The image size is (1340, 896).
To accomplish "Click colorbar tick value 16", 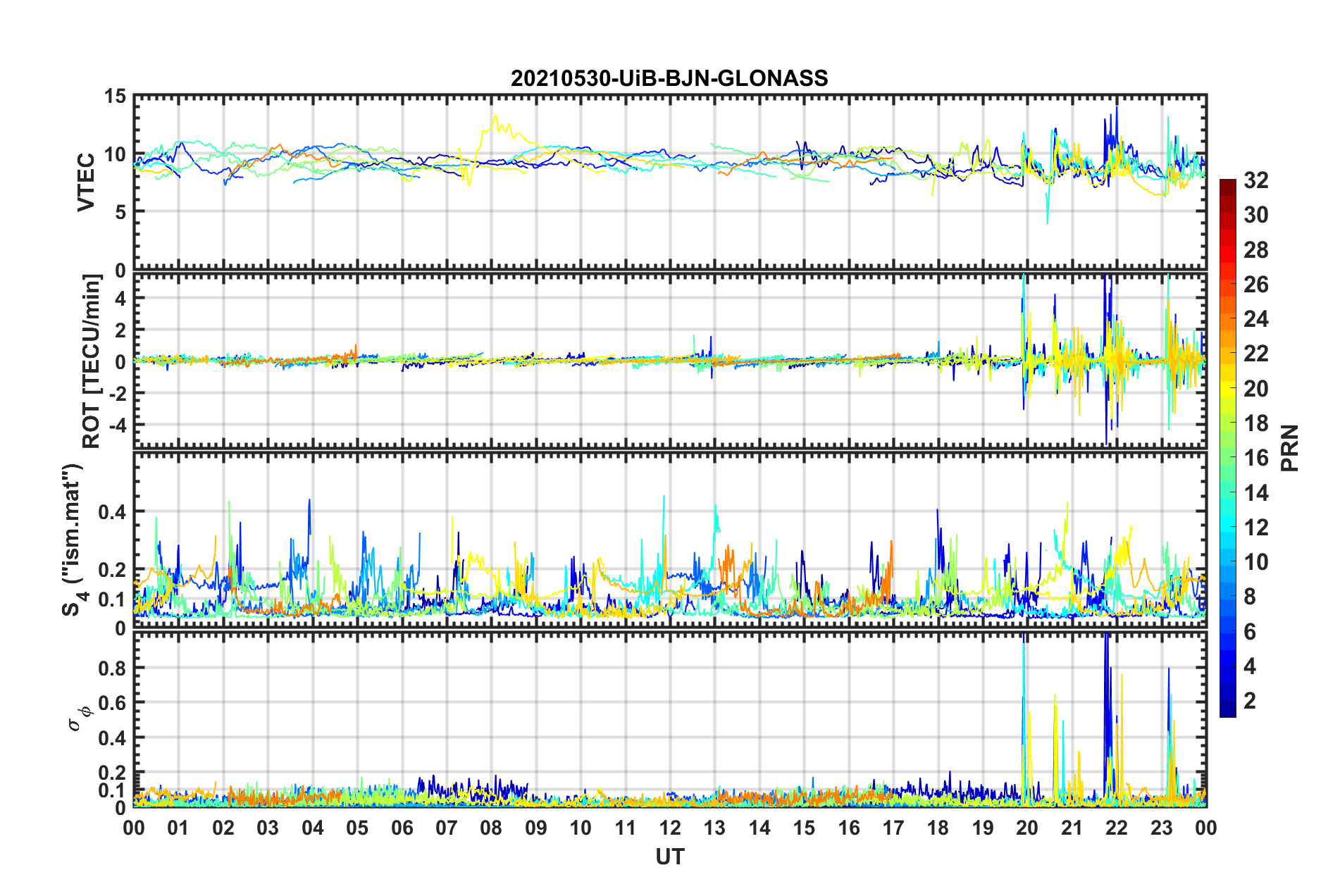I will coord(1255,458).
